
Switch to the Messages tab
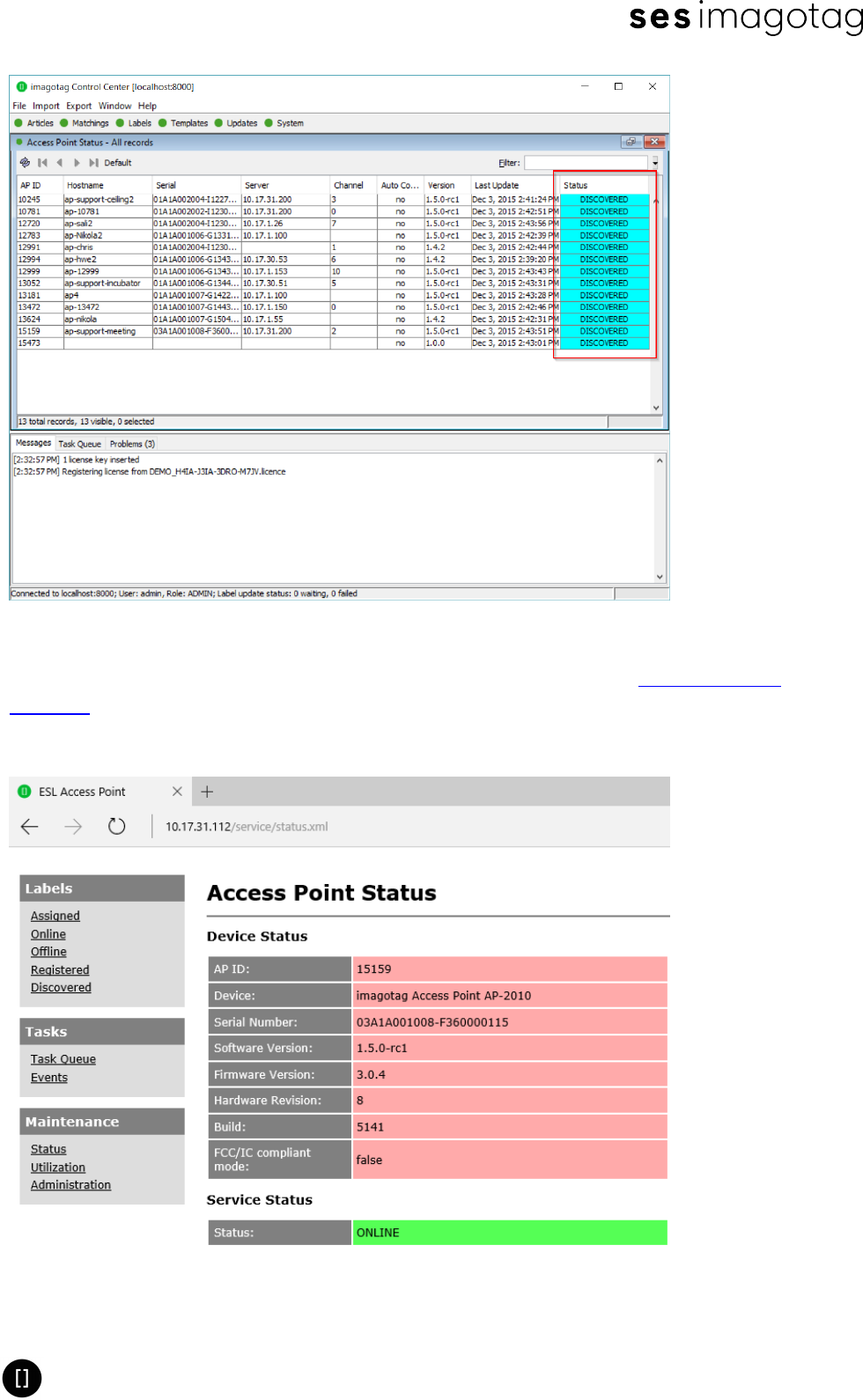33,443
